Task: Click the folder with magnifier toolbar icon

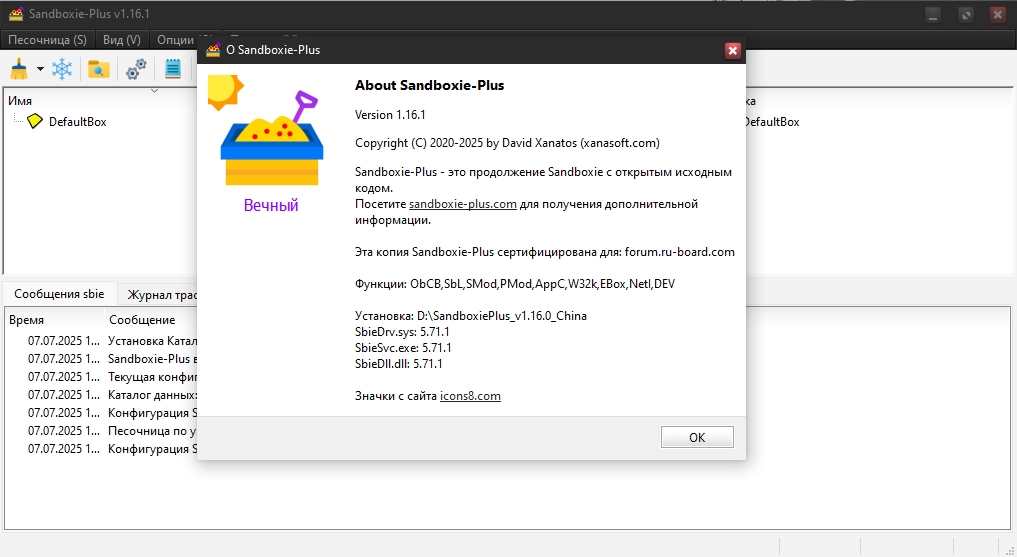Action: pos(99,69)
